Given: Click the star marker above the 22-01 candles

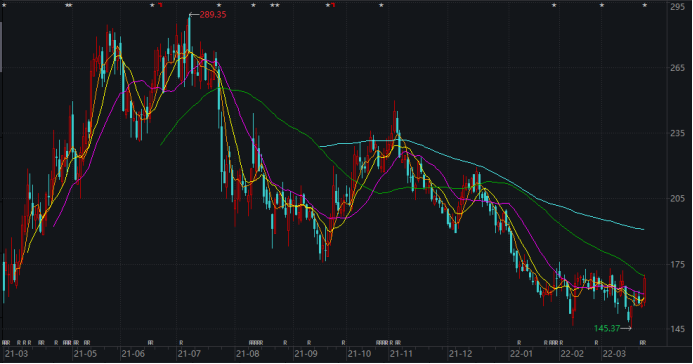Looking at the screenshot, I should [x=554, y=5].
